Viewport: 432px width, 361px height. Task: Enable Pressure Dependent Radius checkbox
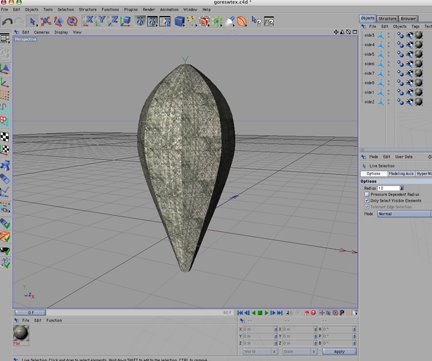coord(367,194)
